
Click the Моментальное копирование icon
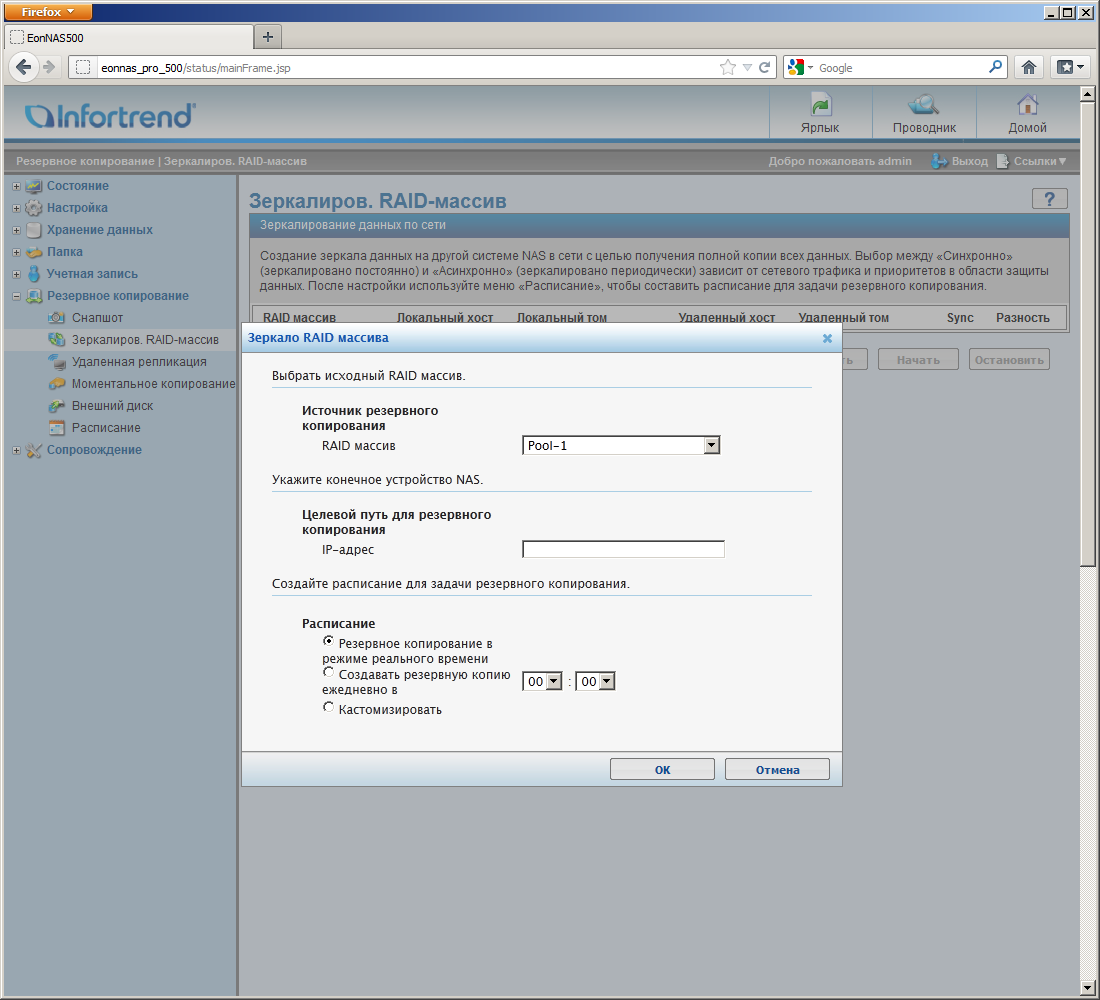pyautogui.click(x=56, y=384)
